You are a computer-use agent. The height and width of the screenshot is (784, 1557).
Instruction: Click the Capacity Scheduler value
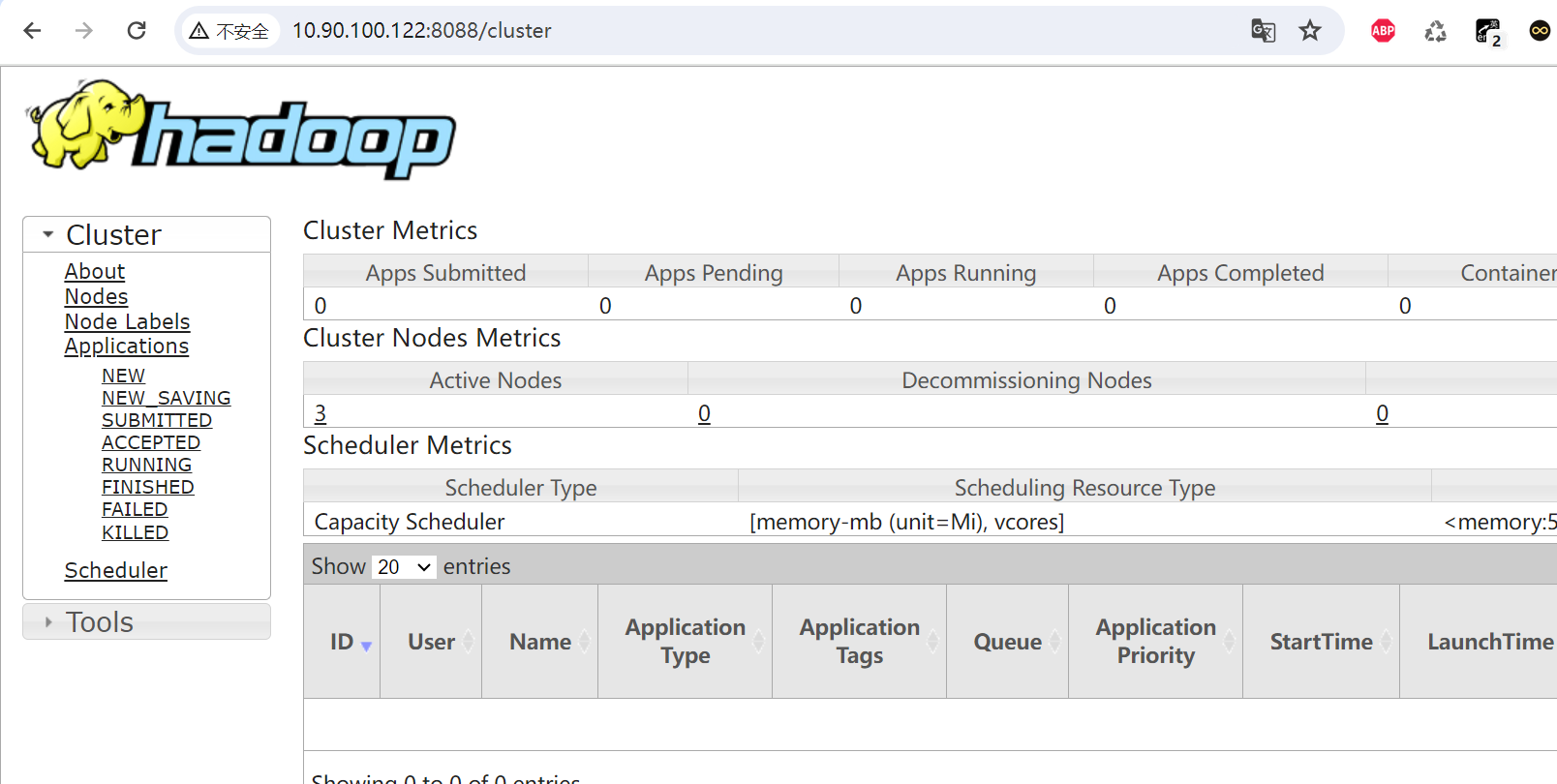point(410,522)
